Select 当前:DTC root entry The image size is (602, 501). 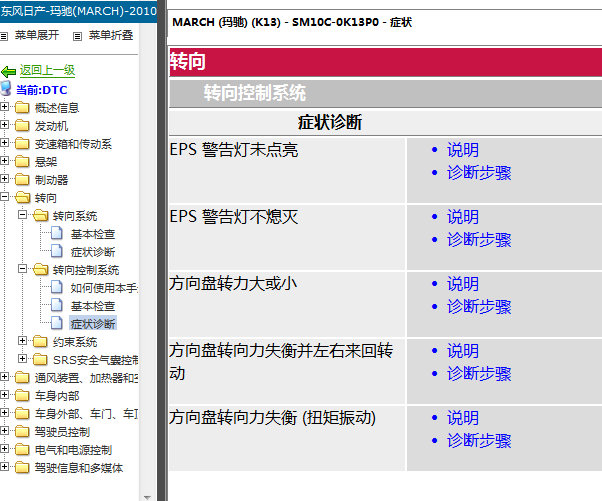(x=41, y=90)
